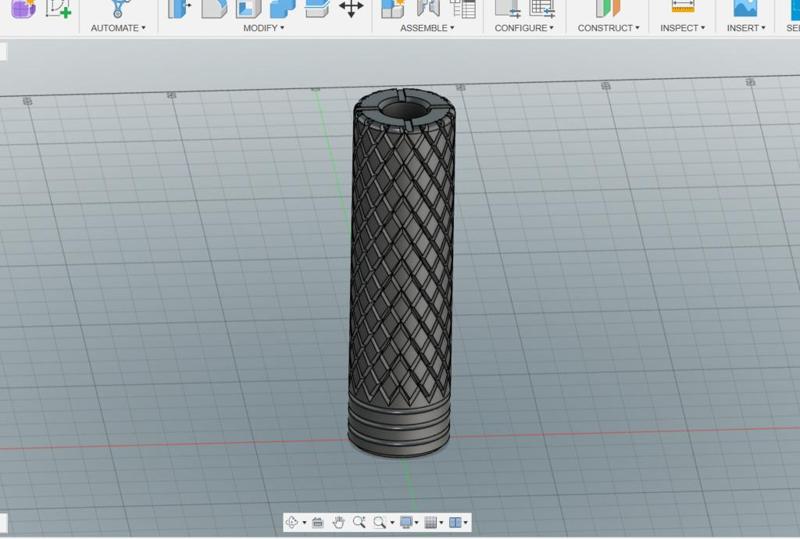This screenshot has width=800, height=539.
Task: Open the MODIFY dropdown menu
Action: (264, 28)
